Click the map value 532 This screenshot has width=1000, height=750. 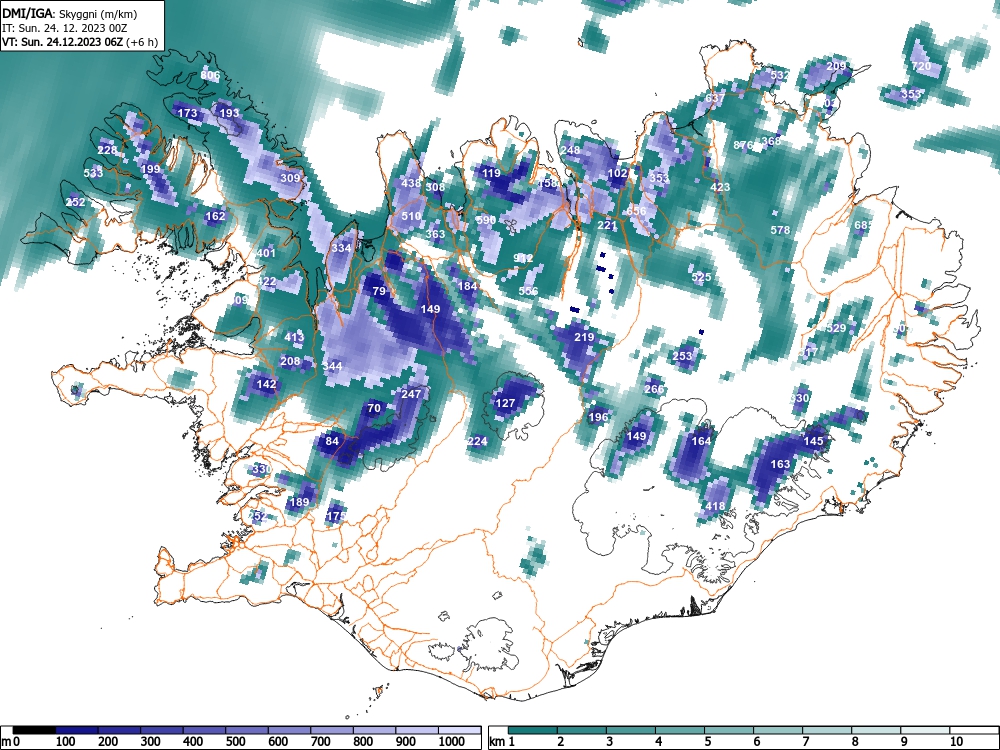click(x=780, y=75)
